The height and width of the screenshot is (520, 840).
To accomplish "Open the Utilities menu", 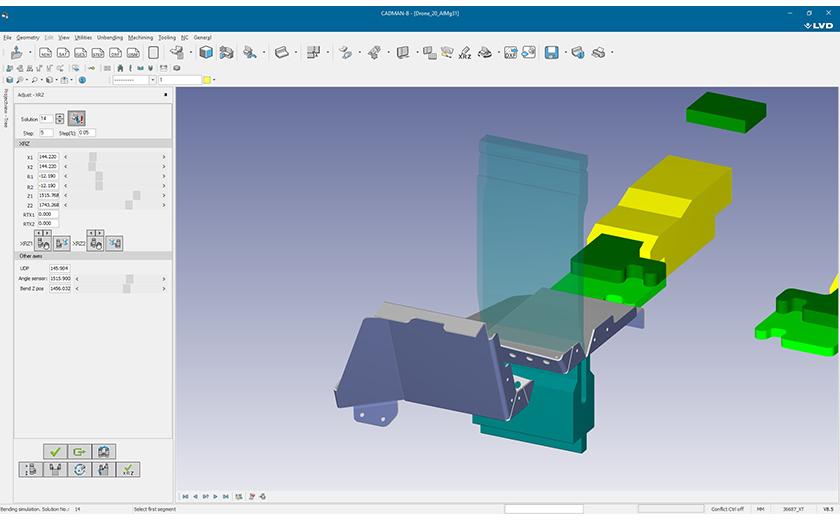I will pyautogui.click(x=83, y=37).
